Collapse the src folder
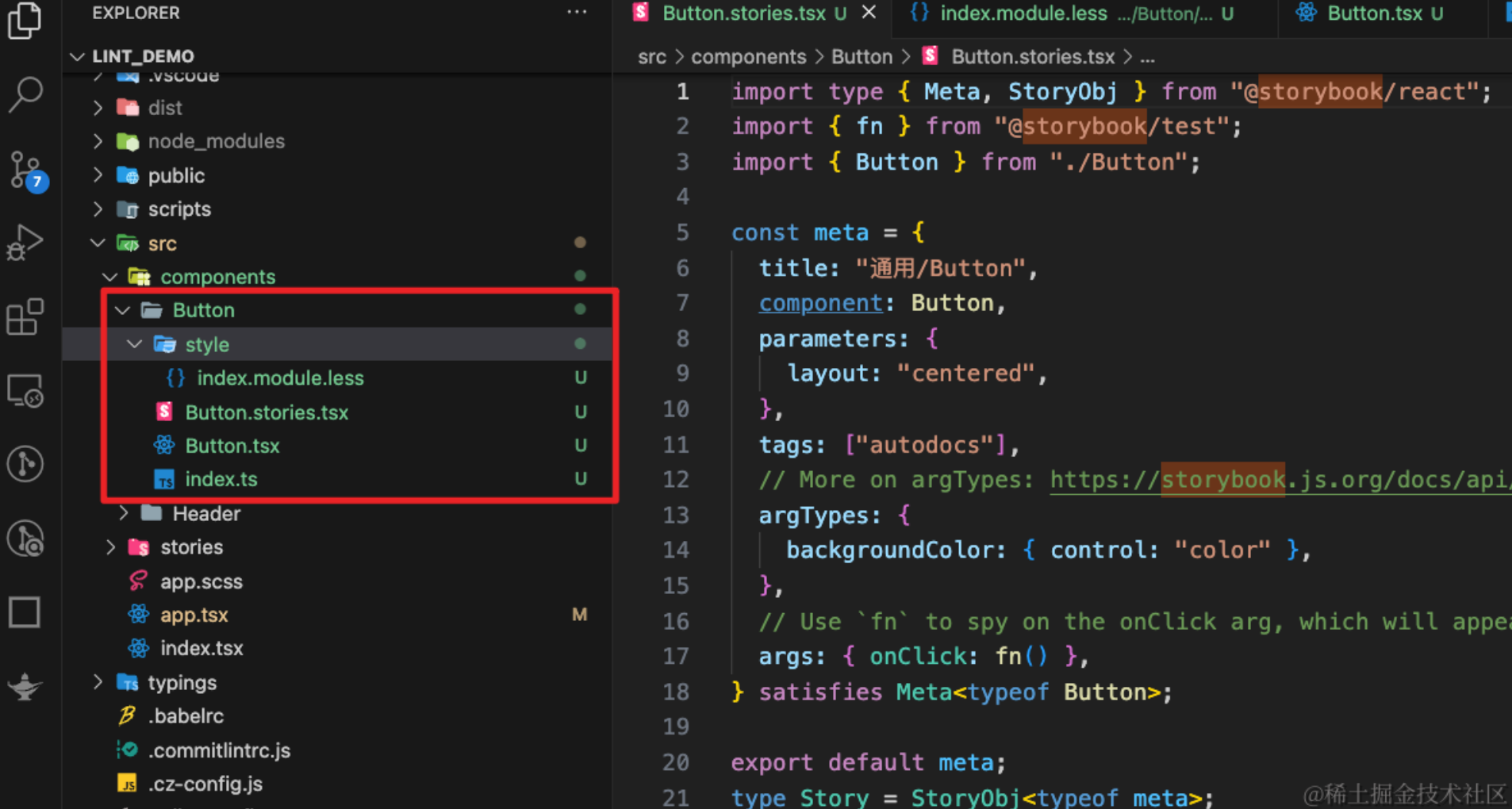Viewport: 1512px width, 809px height. pyautogui.click(x=98, y=243)
